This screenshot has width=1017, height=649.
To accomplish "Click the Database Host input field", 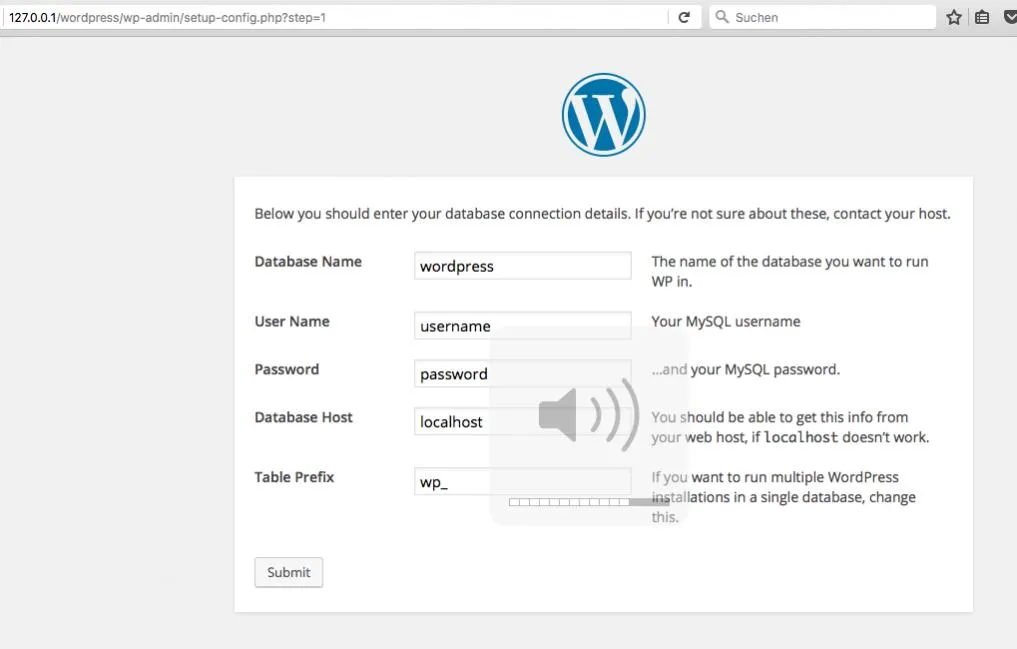I will pyautogui.click(x=523, y=421).
